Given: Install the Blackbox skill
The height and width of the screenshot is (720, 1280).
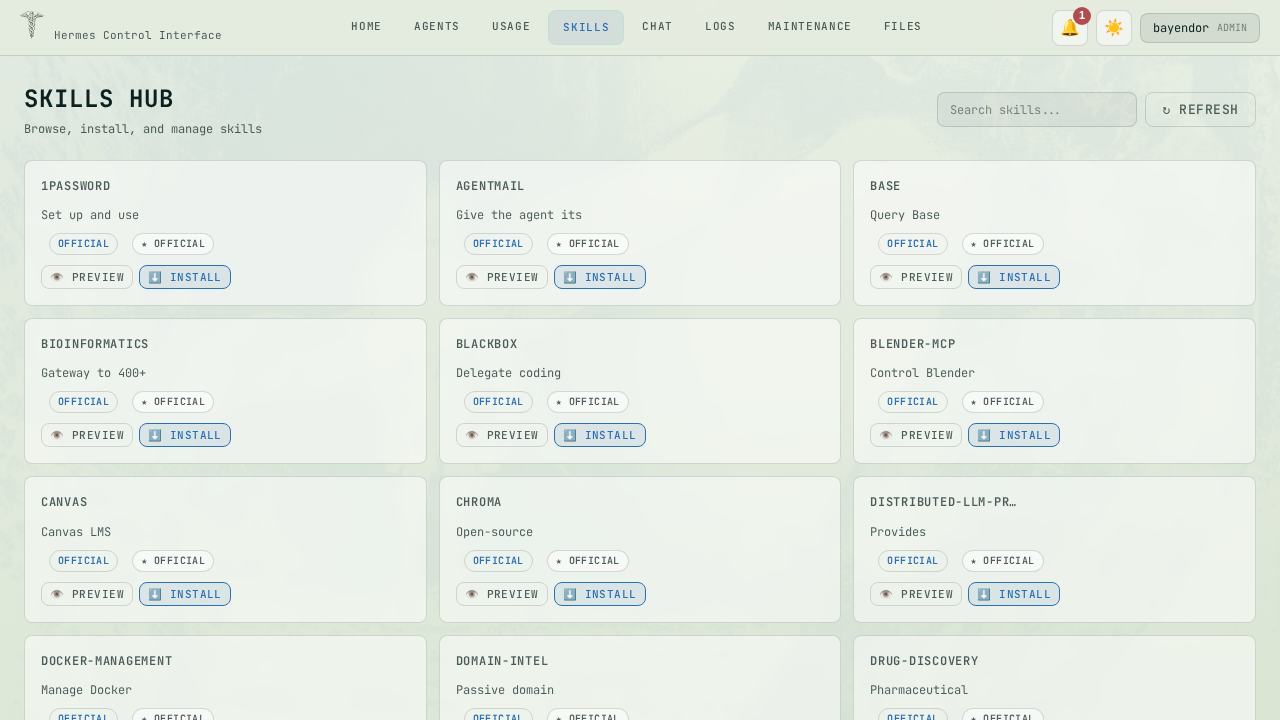Looking at the screenshot, I should pyautogui.click(x=599, y=435).
